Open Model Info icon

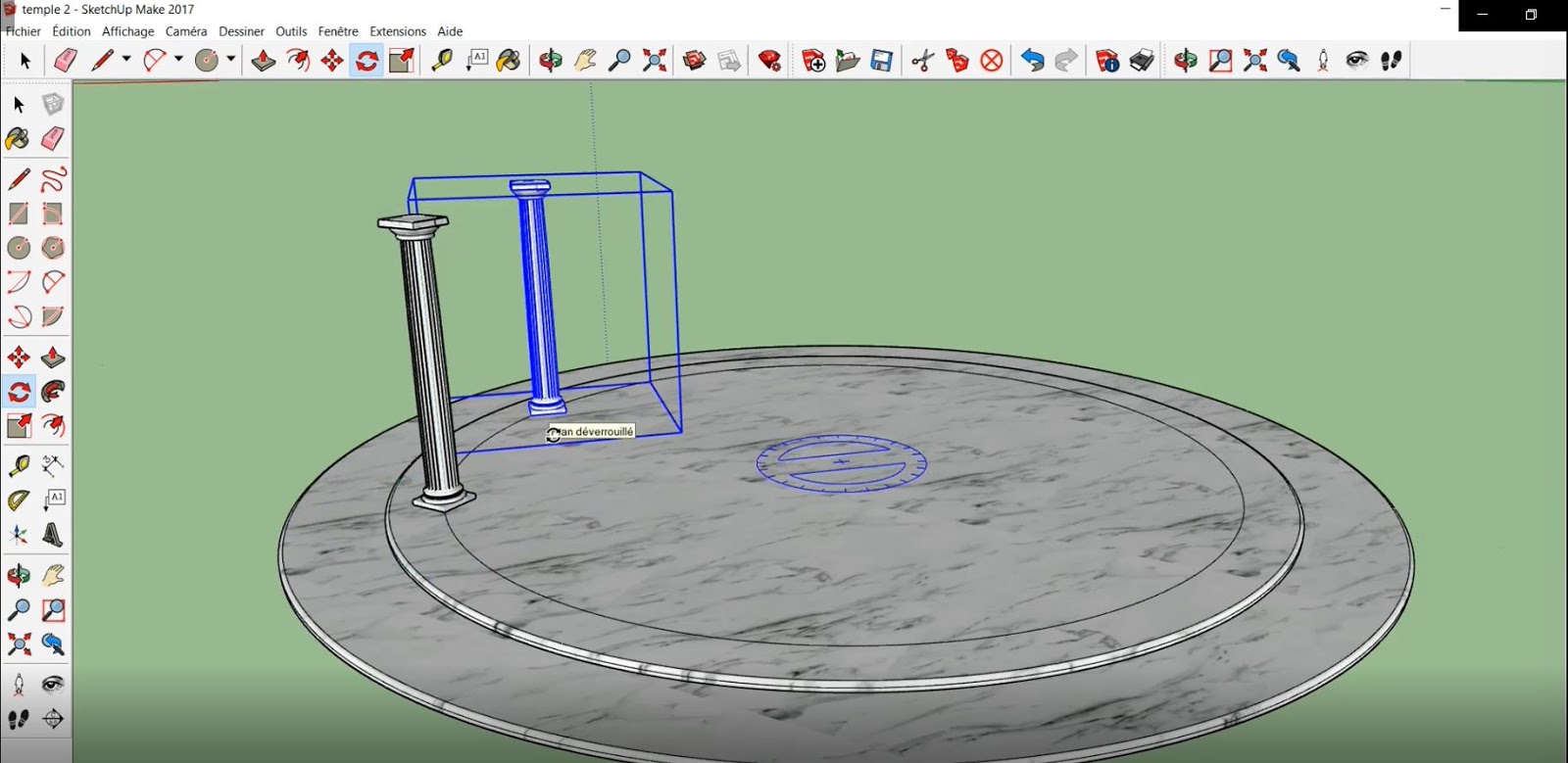(1107, 61)
